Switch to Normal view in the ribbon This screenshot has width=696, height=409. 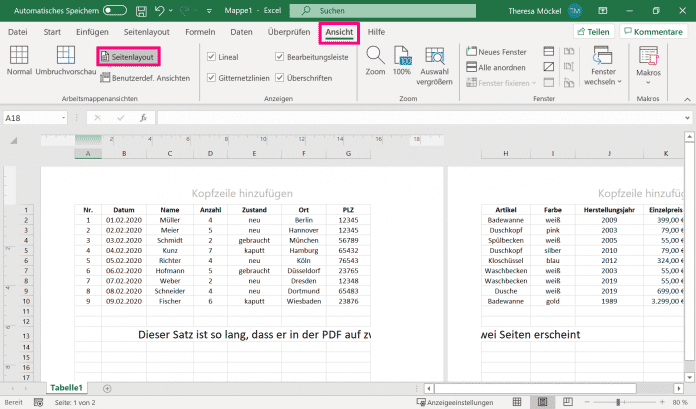19,60
